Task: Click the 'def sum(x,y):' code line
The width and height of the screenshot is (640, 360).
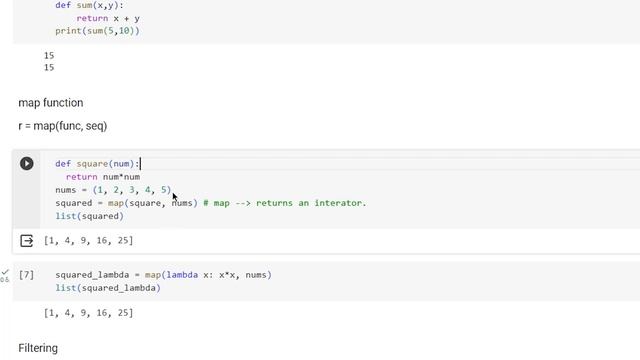Action: tap(89, 6)
